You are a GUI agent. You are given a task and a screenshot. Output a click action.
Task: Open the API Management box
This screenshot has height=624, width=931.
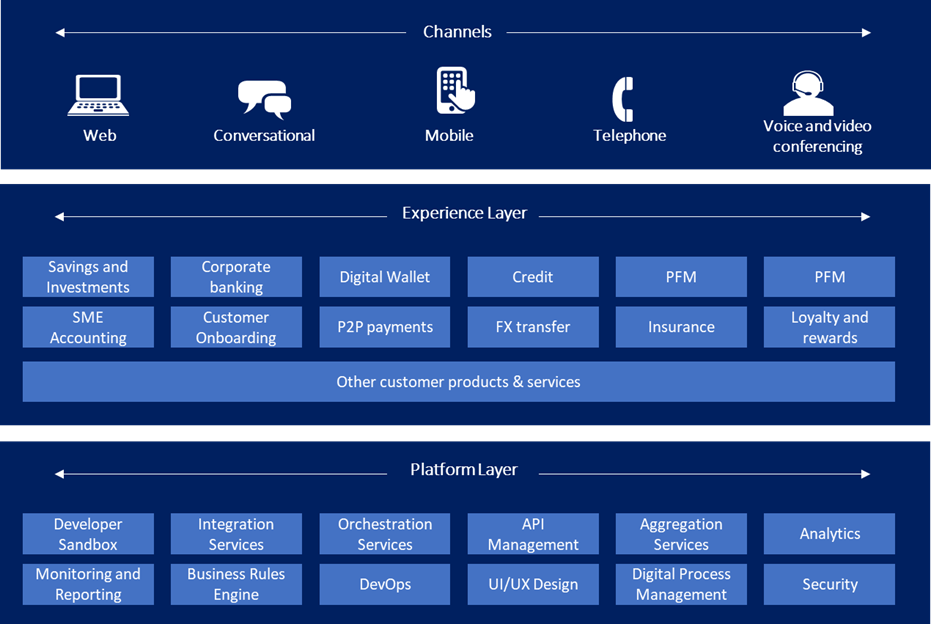[x=533, y=534]
